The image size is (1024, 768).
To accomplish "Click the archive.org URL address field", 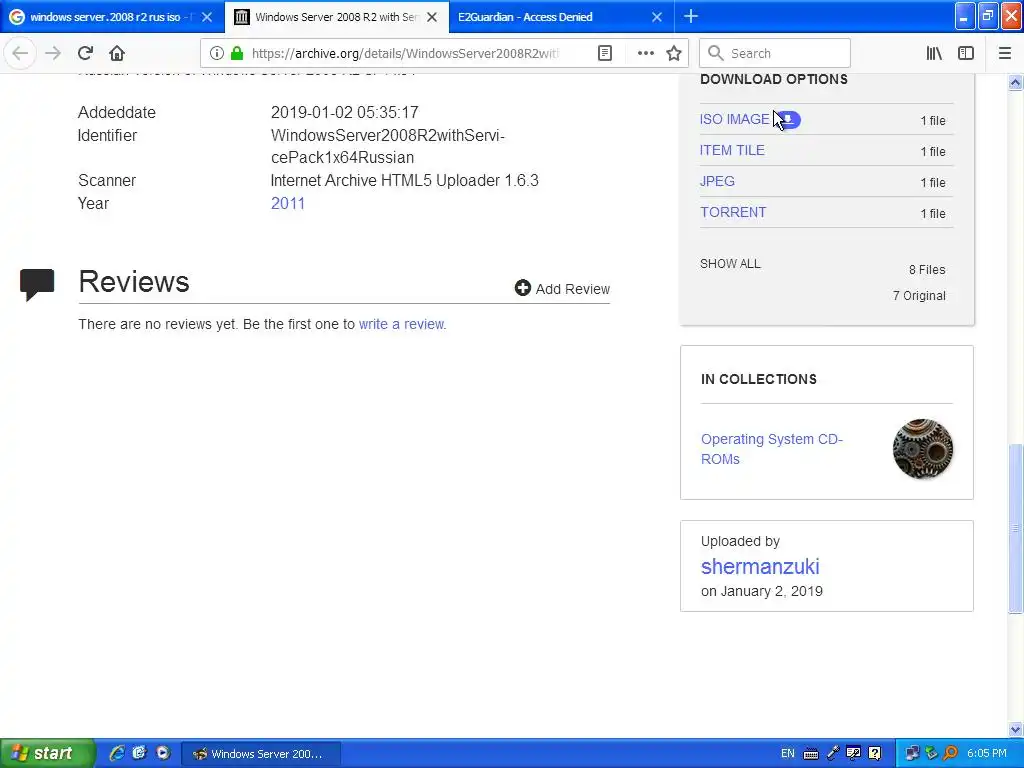I will (405, 53).
